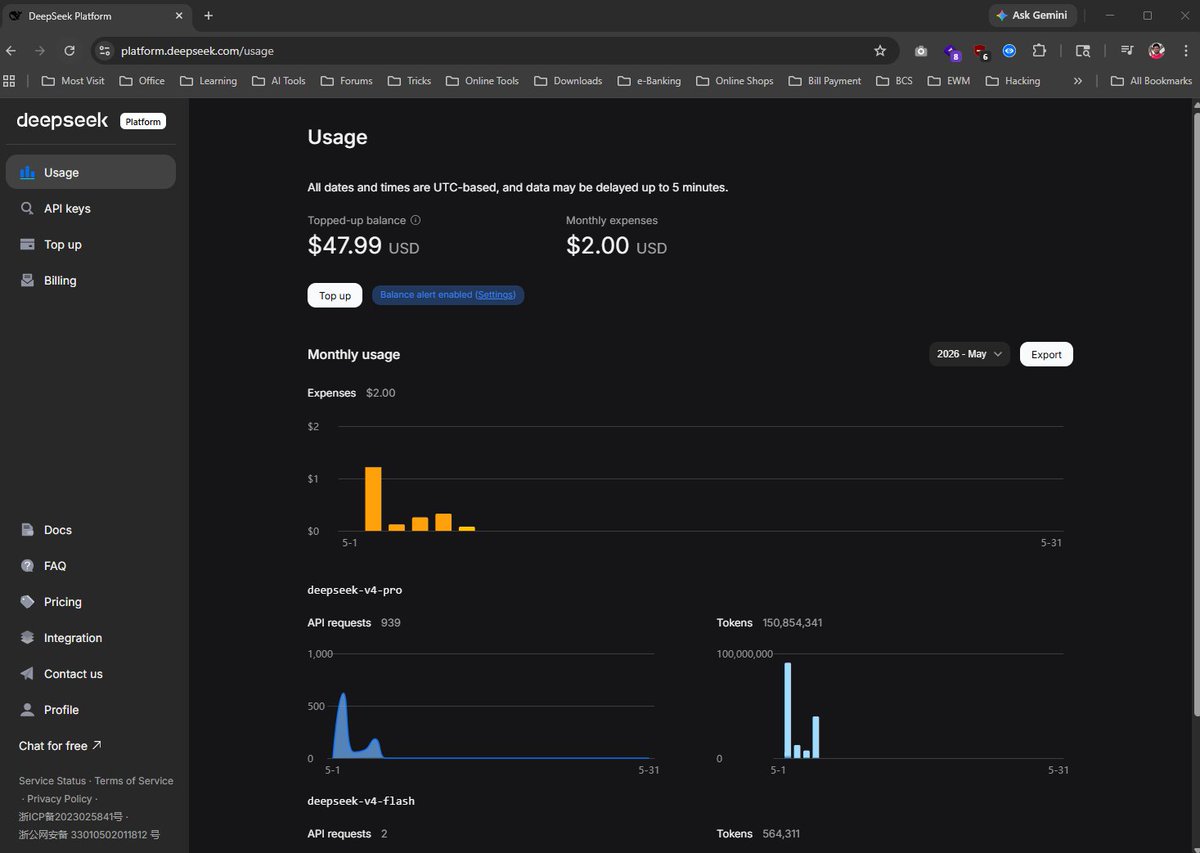Open the Privacy Policy link
This screenshot has width=1200, height=853.
(60, 799)
